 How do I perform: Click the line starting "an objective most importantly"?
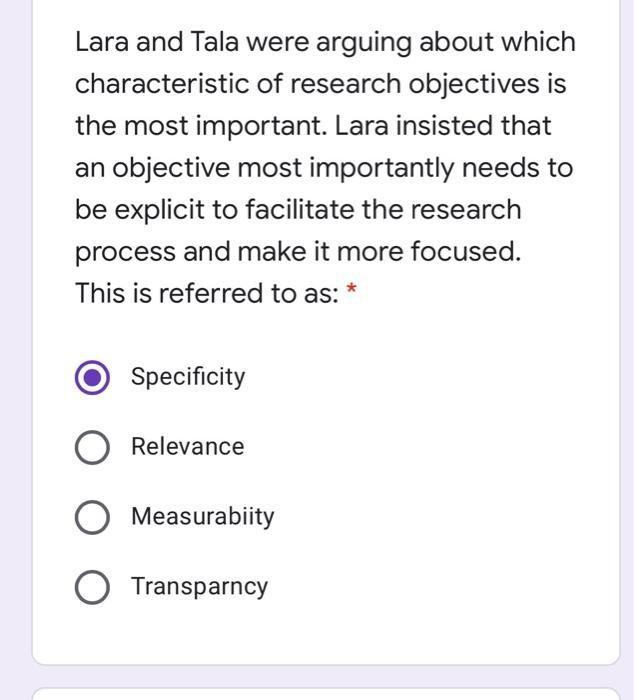pyautogui.click(x=324, y=169)
